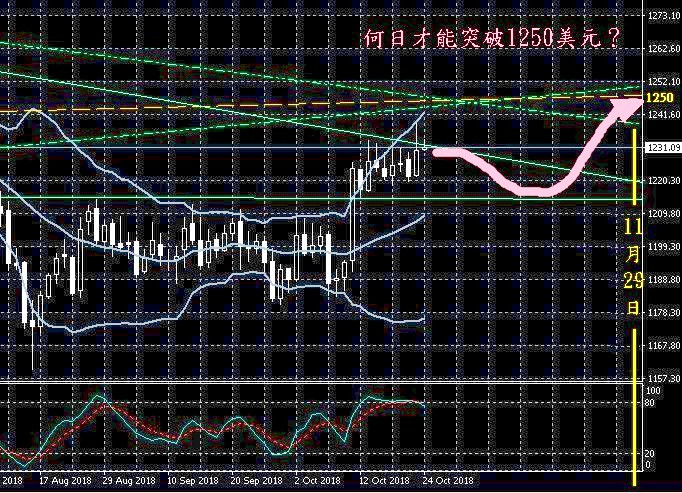Screen dimensions: 682x493
Task: Click the indicator scale value 20
Action: [649, 453]
